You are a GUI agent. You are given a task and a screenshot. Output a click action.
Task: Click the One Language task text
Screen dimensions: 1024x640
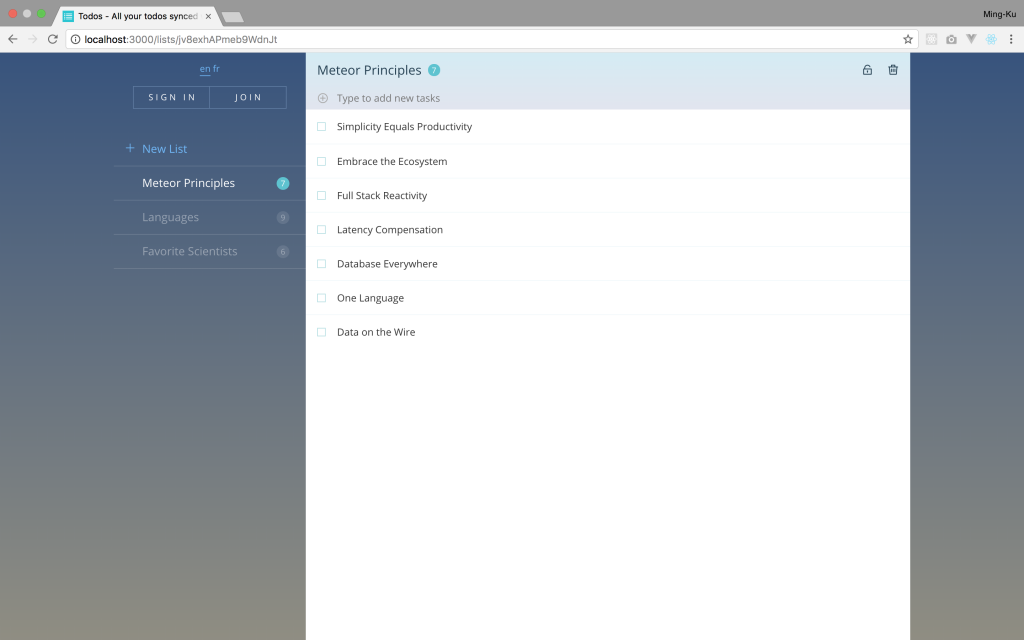[x=370, y=298]
